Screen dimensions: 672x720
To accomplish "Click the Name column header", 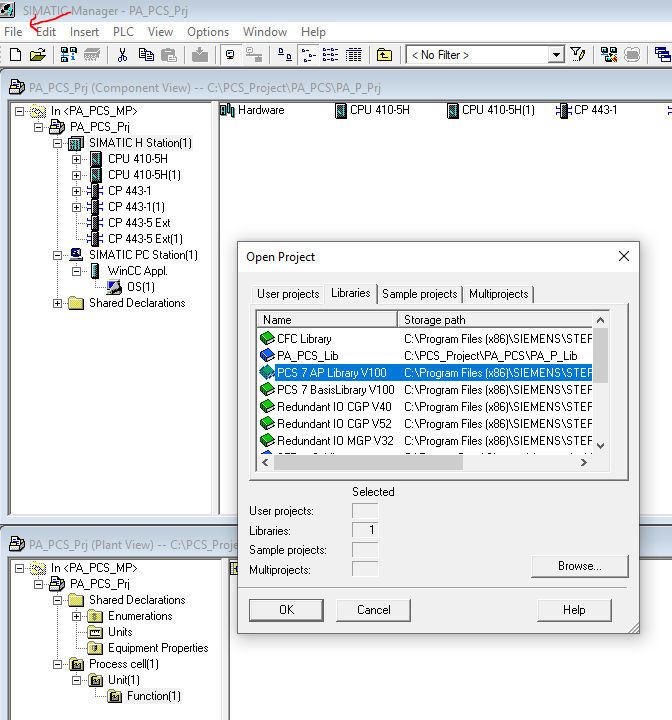I will [327, 320].
